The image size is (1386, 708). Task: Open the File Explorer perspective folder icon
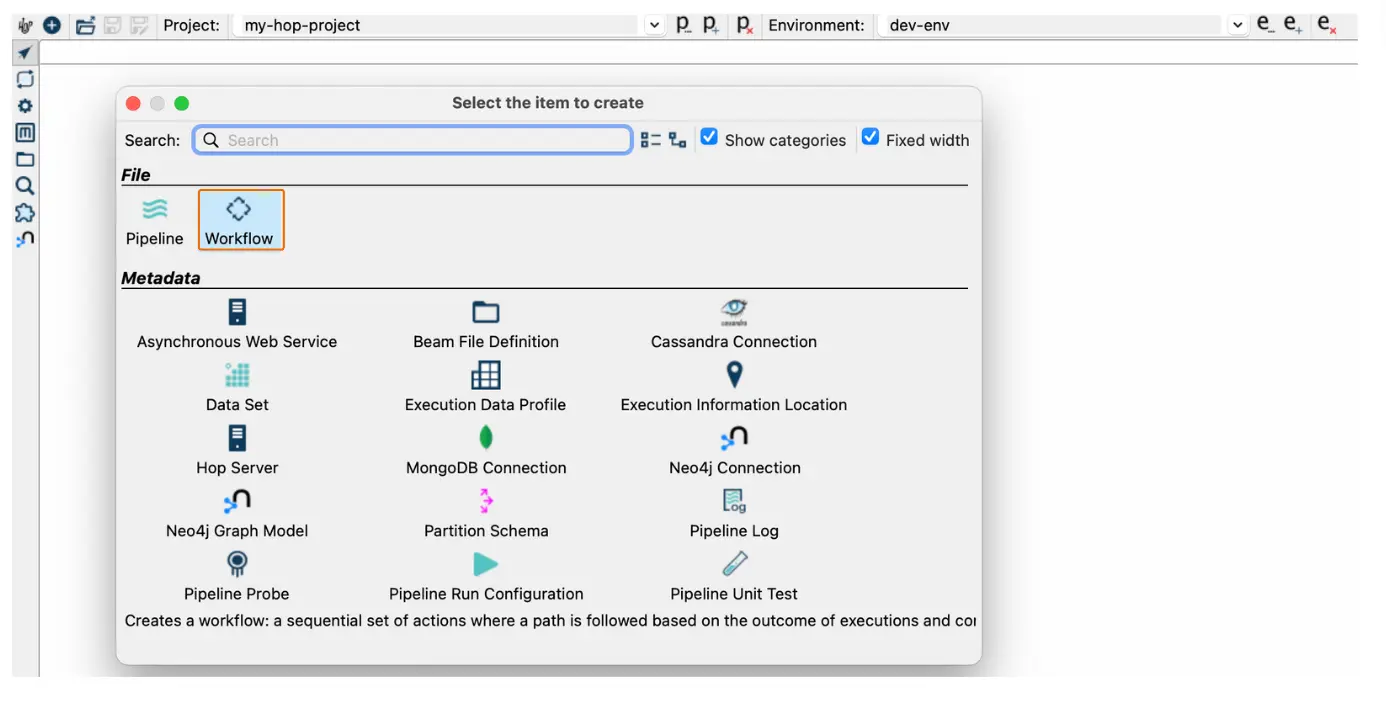tap(25, 159)
